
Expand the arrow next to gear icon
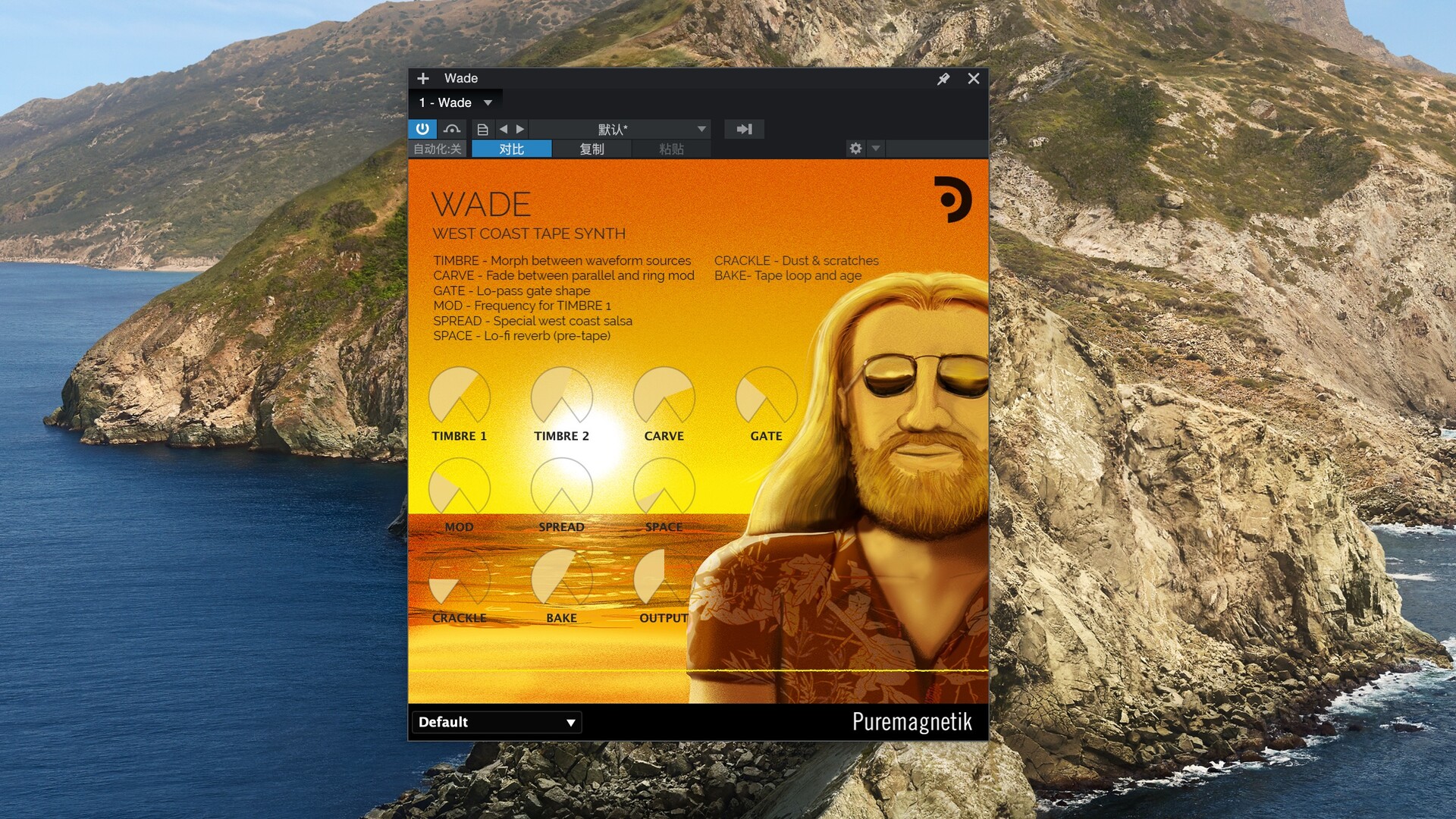click(876, 149)
